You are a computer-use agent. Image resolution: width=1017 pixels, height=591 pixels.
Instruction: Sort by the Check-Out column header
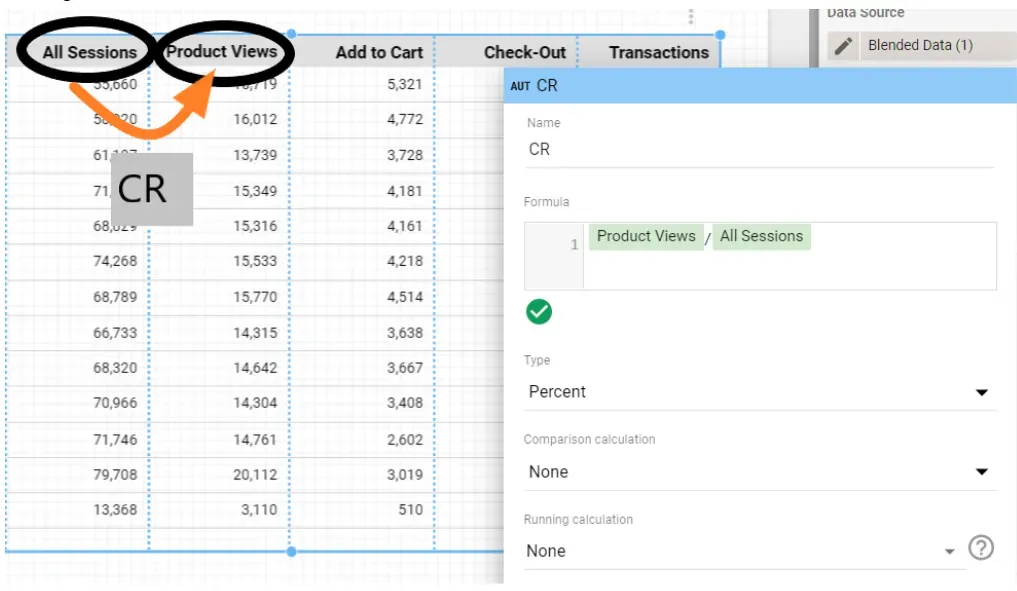[525, 53]
